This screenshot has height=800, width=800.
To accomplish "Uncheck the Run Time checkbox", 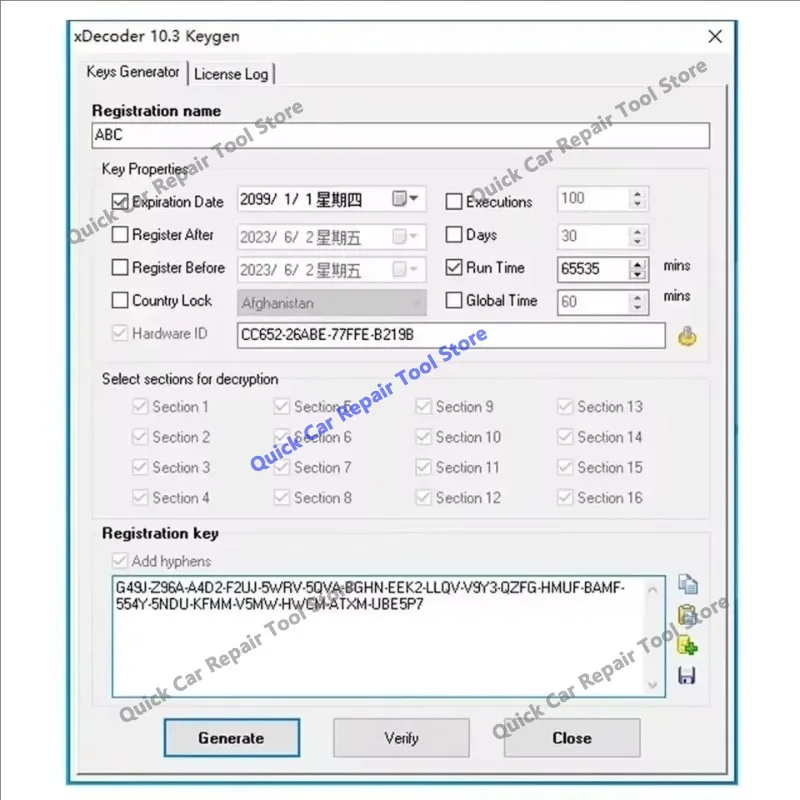I will tap(454, 267).
